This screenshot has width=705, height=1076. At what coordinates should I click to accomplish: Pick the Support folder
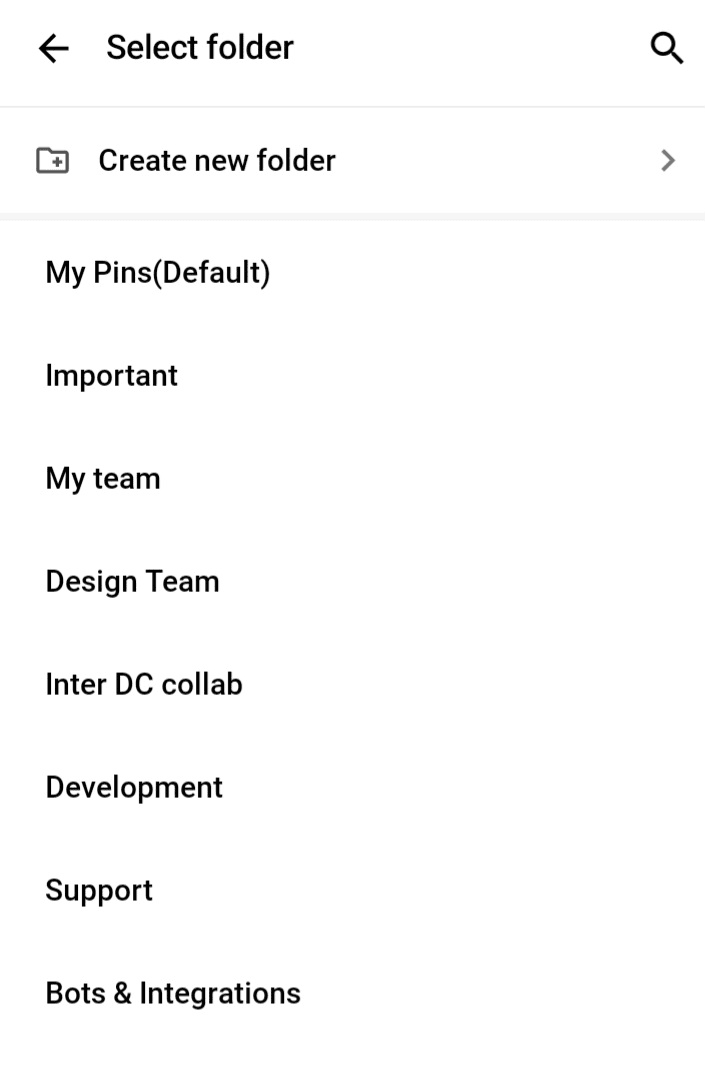pos(352,890)
